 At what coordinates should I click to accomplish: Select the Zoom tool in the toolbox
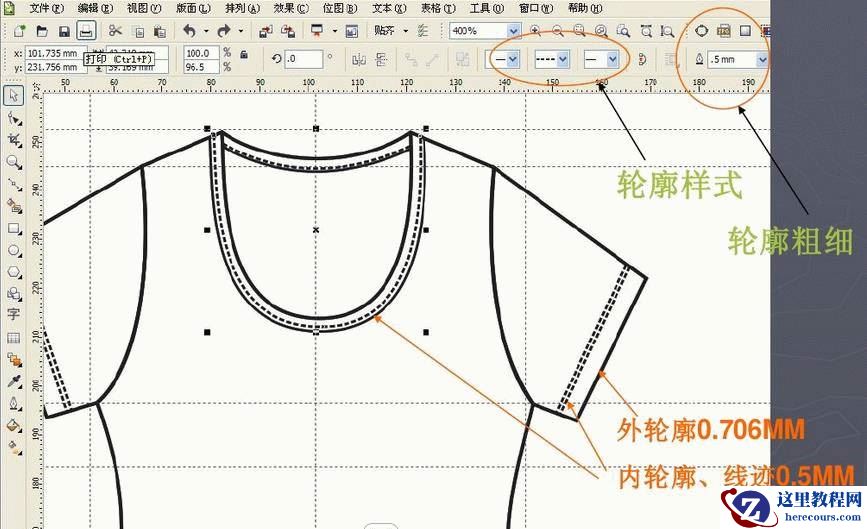[14, 161]
